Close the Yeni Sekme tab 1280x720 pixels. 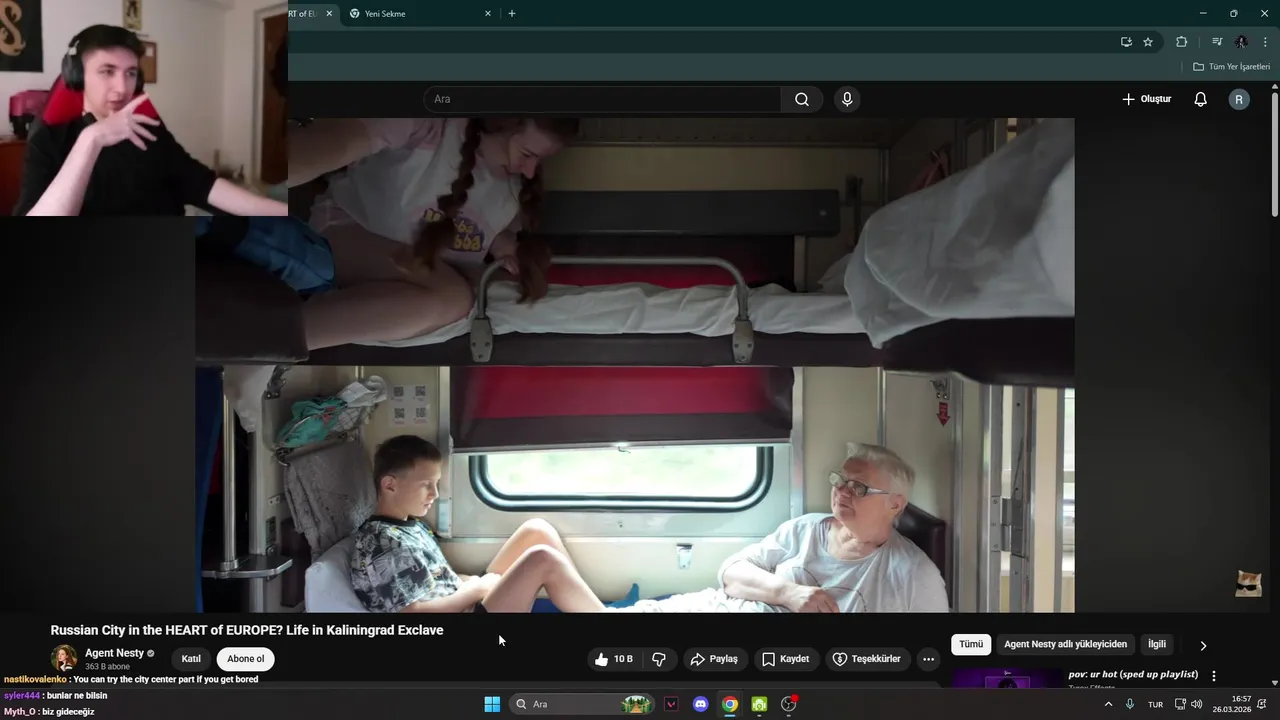pos(488,14)
